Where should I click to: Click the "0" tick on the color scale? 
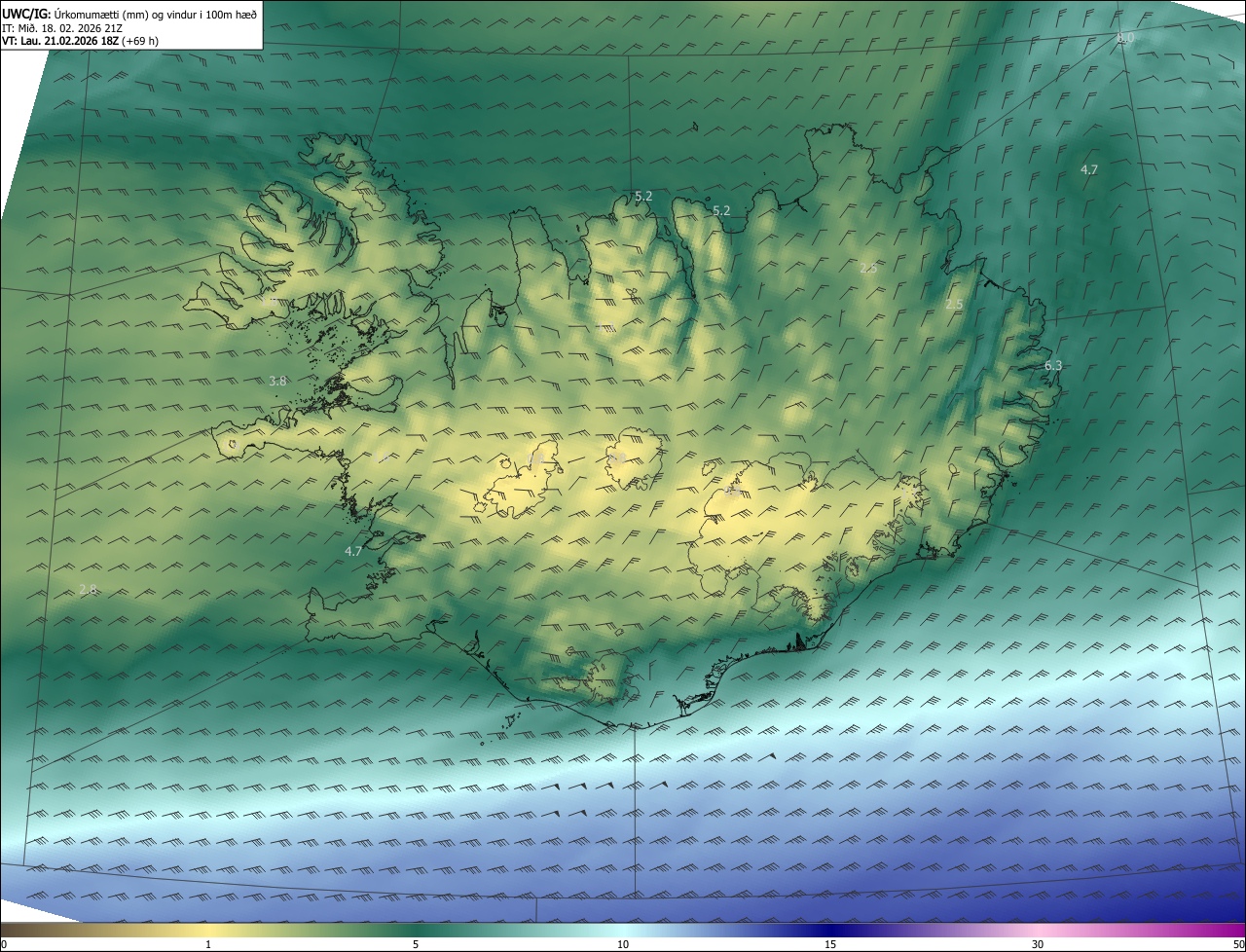coord(4,944)
